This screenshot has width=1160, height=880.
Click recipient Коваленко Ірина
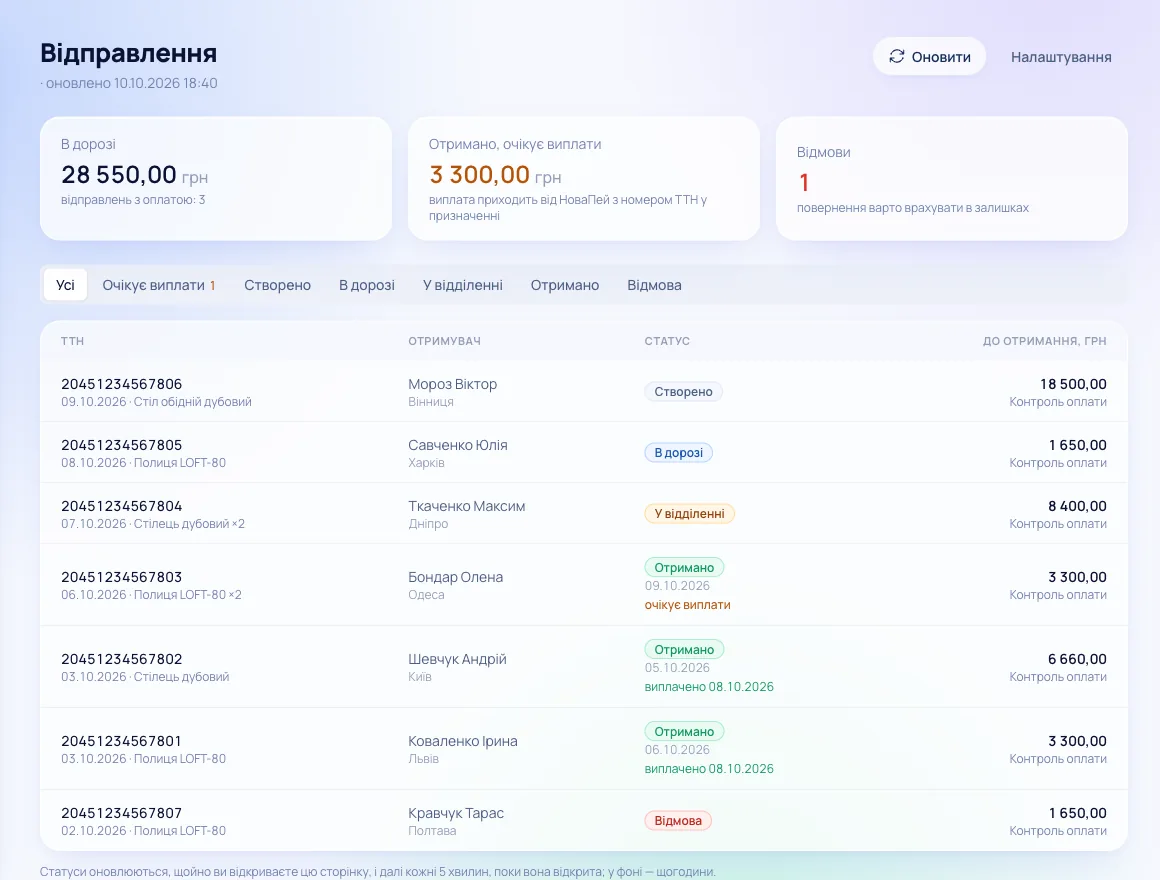(x=462, y=741)
